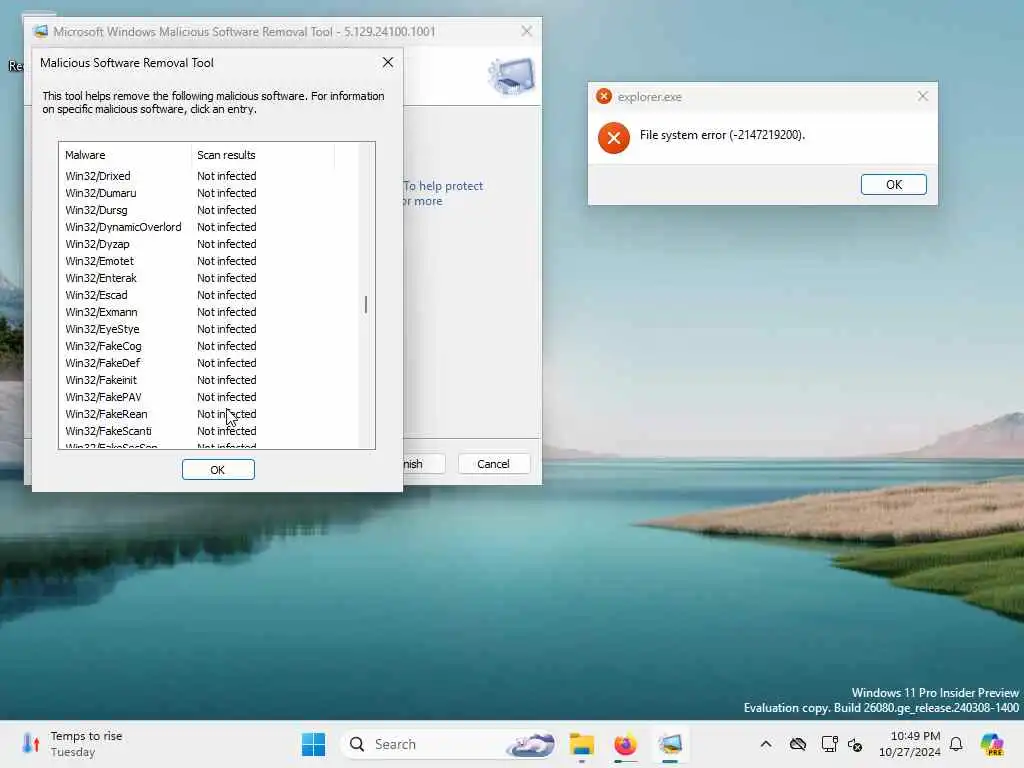Select the Win32/Enterak entry
The width and height of the screenshot is (1024, 768).
(101, 278)
